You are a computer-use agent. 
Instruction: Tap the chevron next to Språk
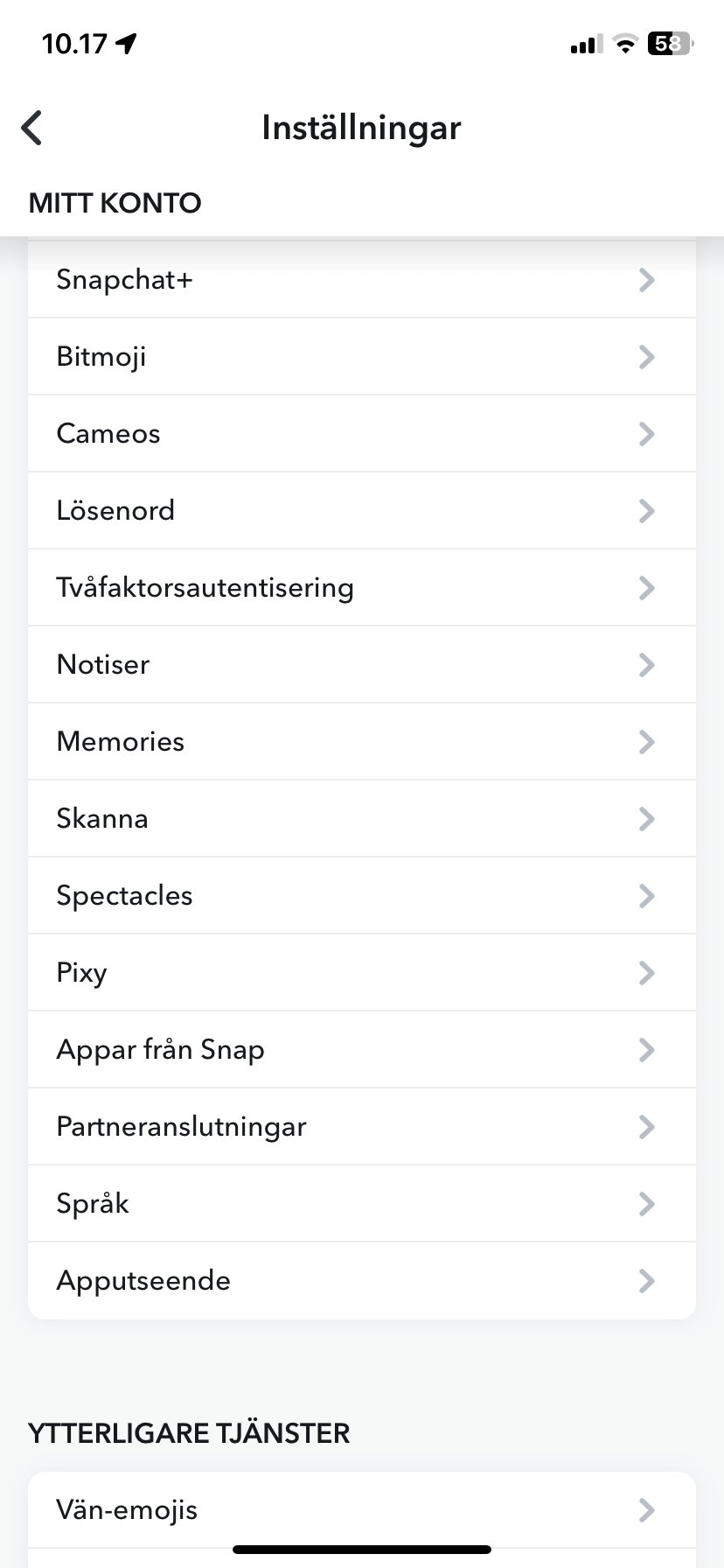tap(646, 1203)
